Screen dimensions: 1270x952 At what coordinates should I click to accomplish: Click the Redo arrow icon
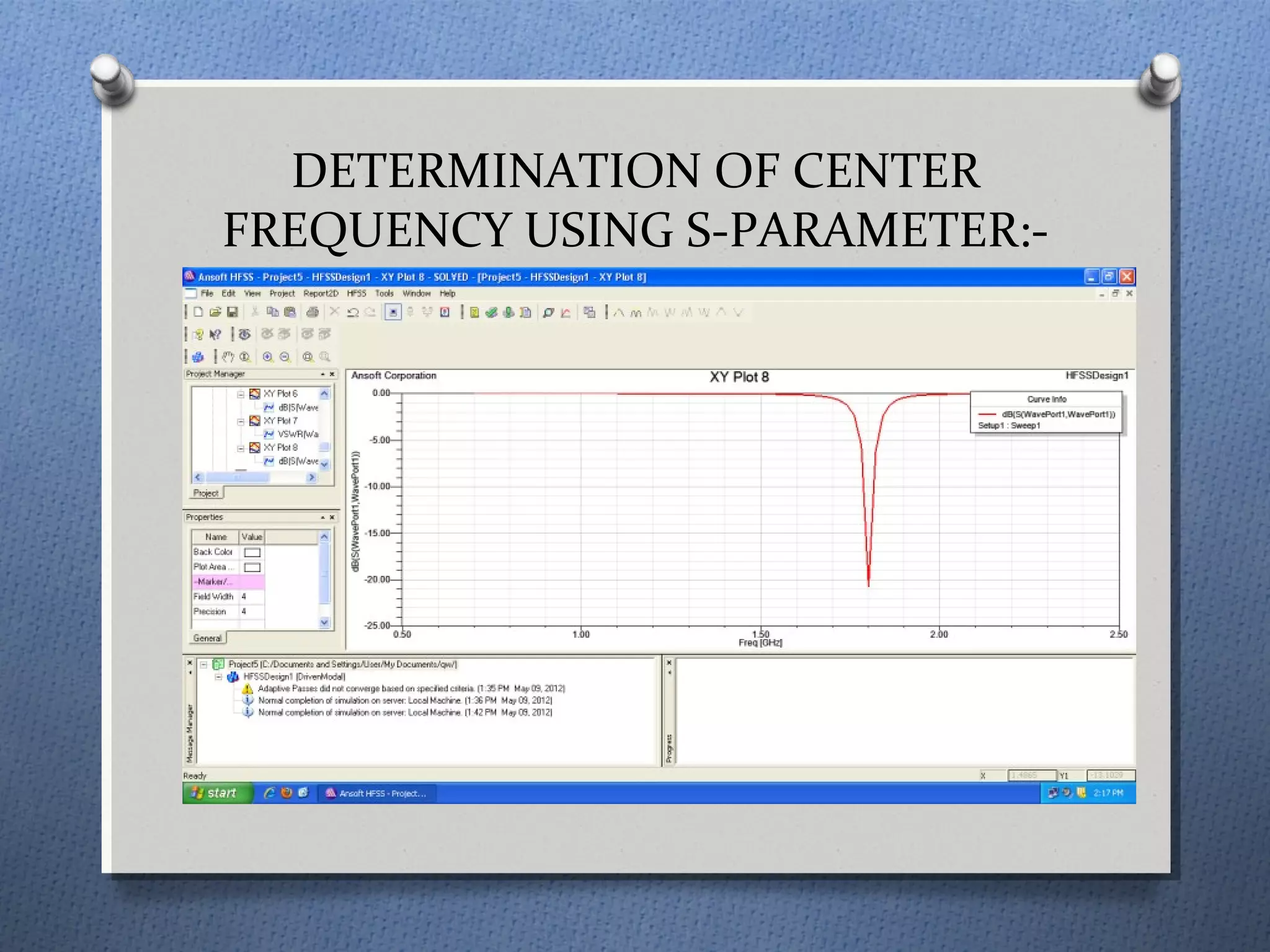point(370,312)
